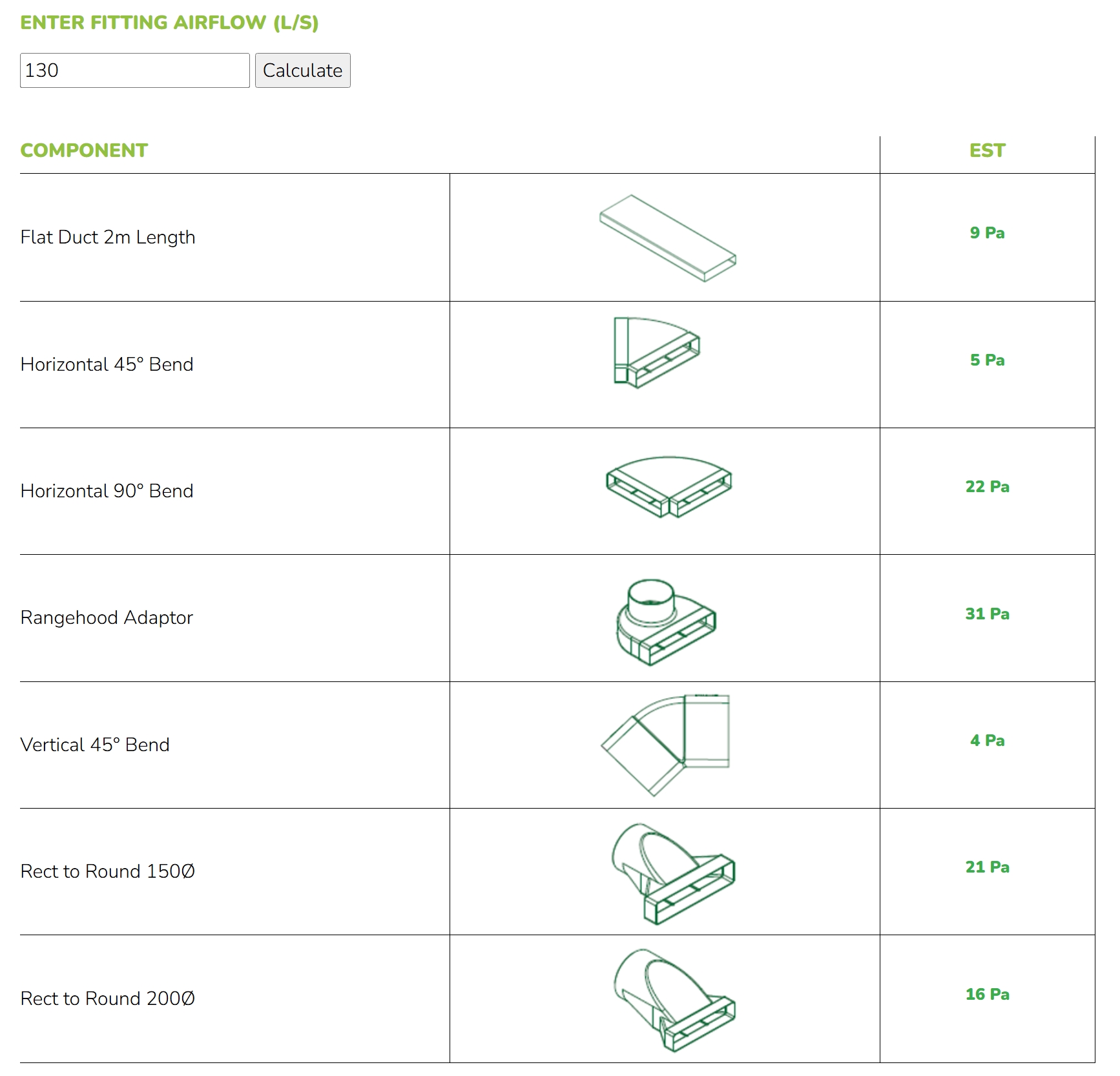Select the Rangehood Adaptor label
Viewport: 1120px width, 1076px height.
pyautogui.click(x=107, y=617)
